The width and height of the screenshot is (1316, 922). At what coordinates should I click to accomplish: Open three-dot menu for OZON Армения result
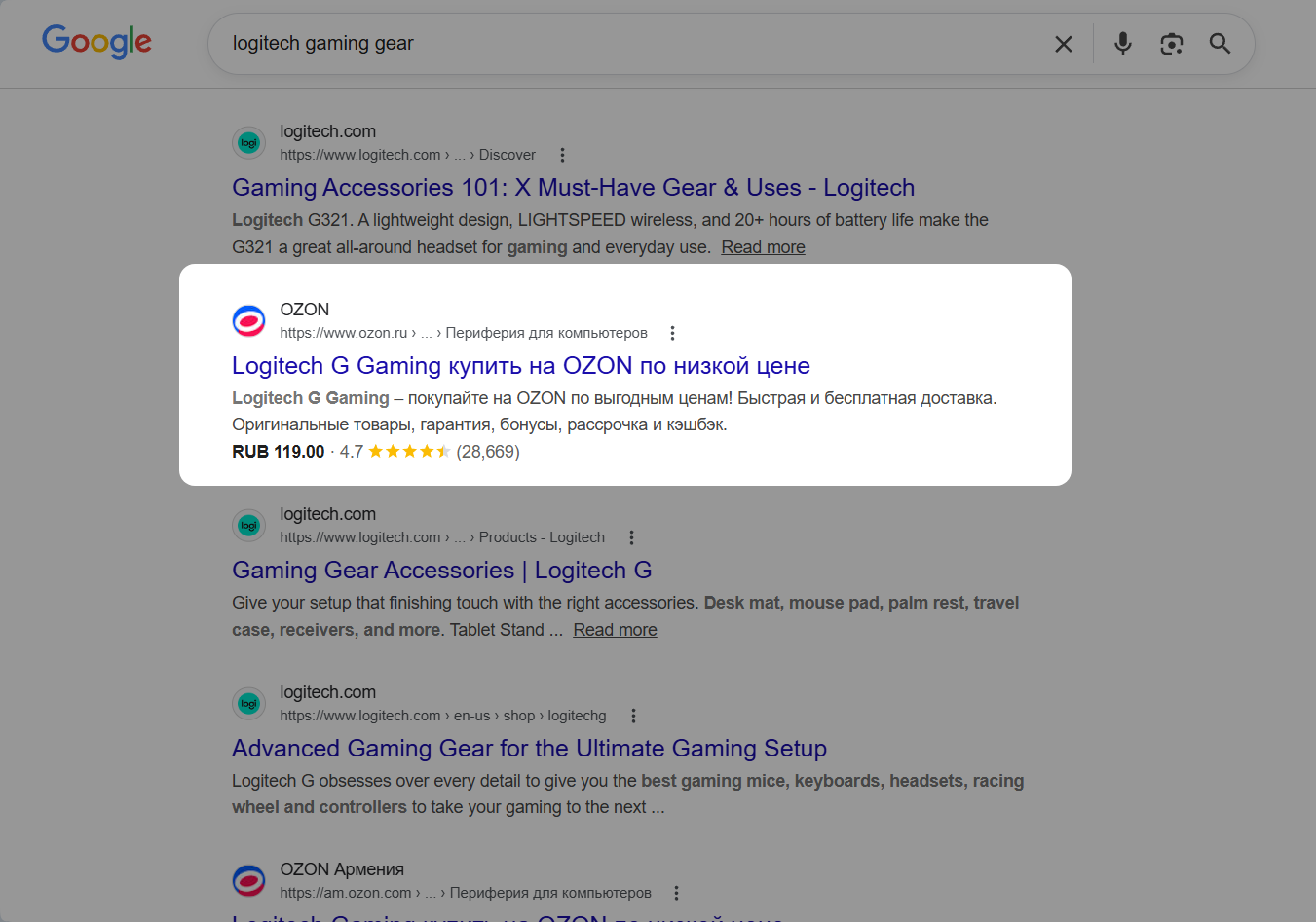pyautogui.click(x=676, y=893)
